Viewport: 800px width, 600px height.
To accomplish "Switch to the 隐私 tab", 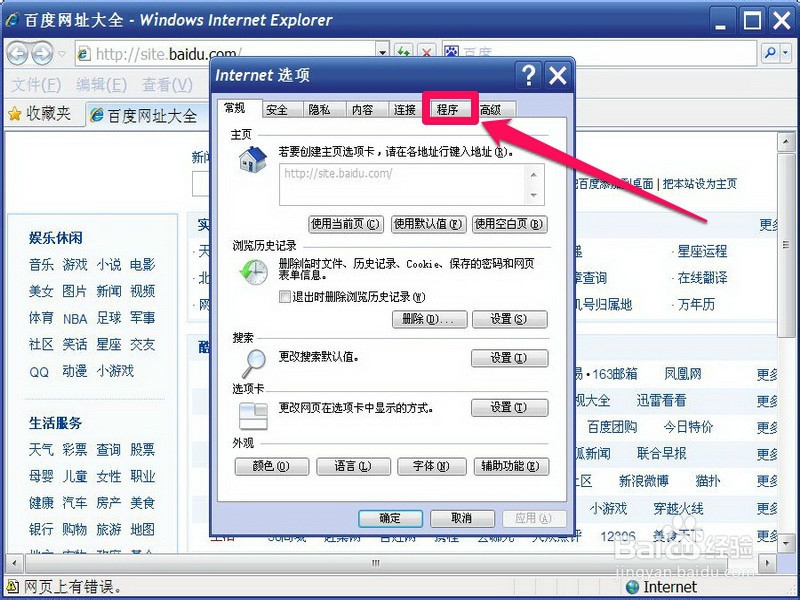I will click(x=320, y=110).
